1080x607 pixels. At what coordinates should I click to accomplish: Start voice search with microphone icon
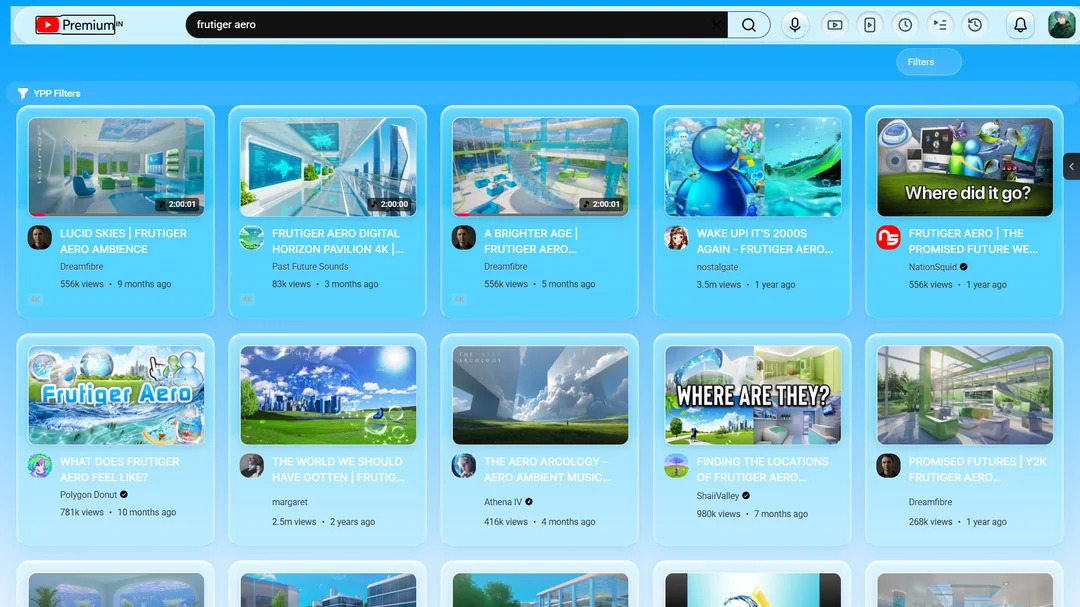click(x=795, y=25)
